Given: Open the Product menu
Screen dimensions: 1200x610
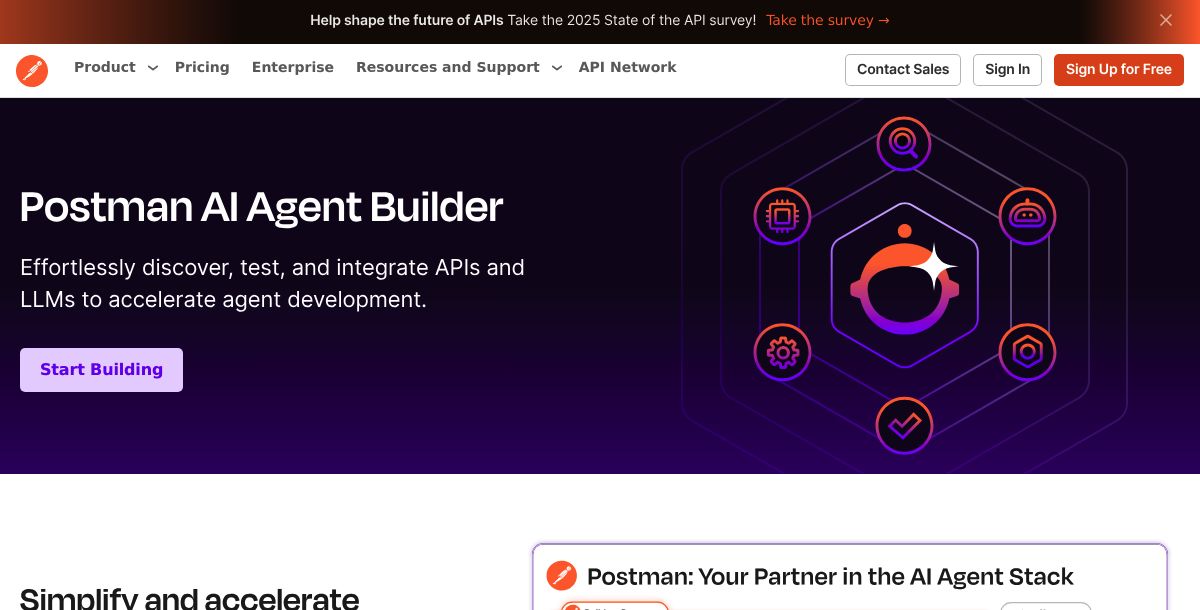Looking at the screenshot, I should pos(105,67).
